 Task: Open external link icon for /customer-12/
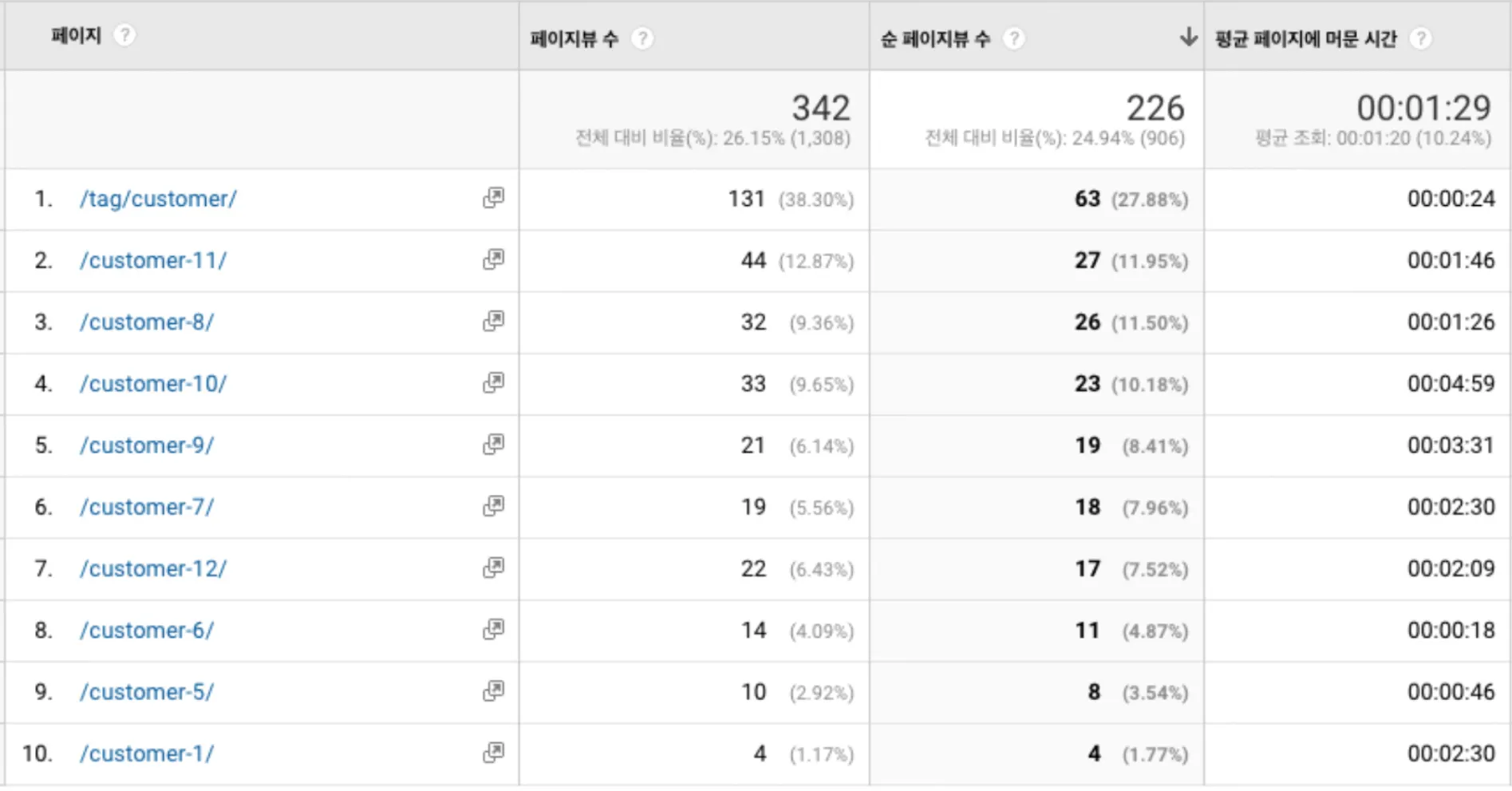pos(494,568)
